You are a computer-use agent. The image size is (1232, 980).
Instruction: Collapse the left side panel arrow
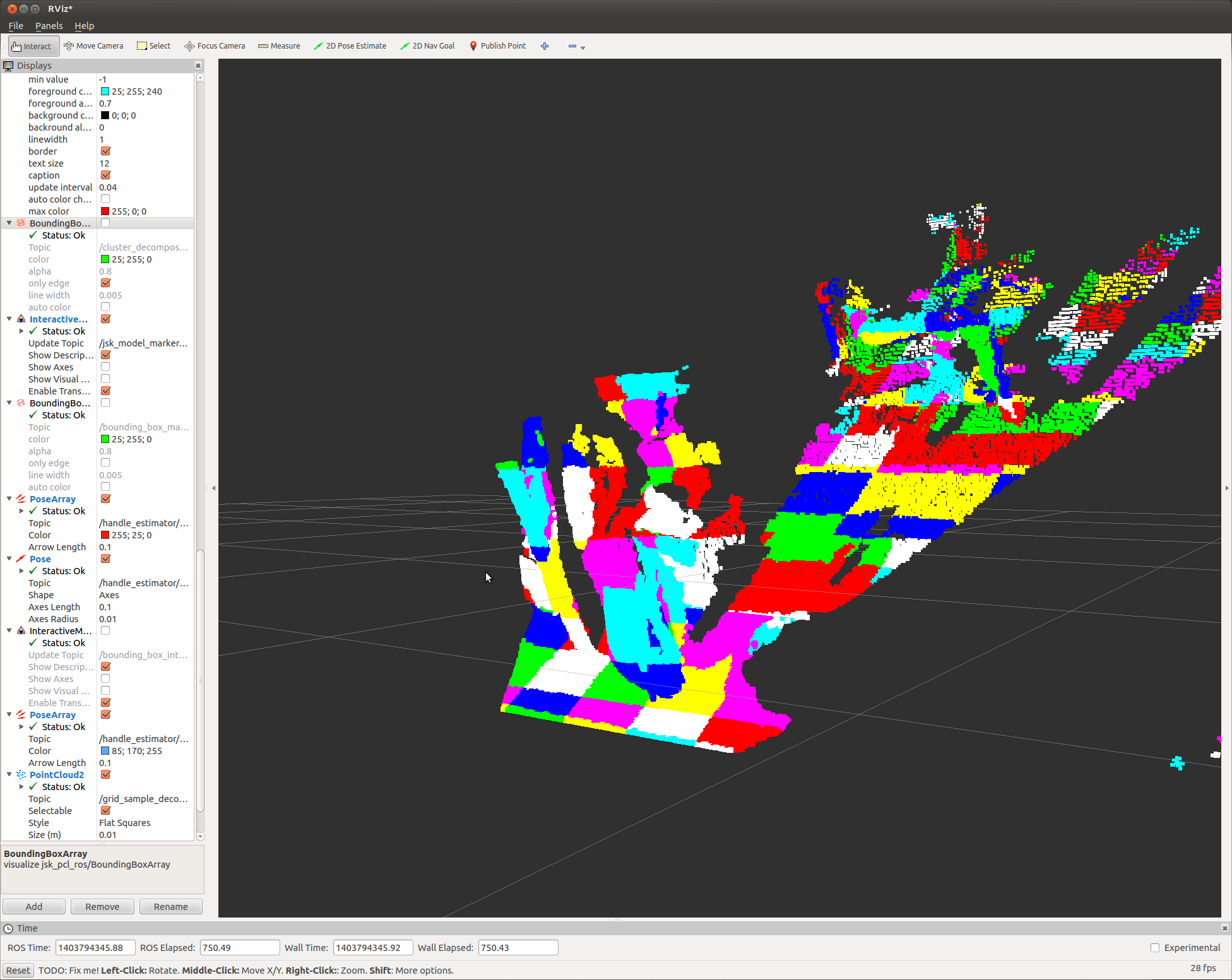[213, 488]
